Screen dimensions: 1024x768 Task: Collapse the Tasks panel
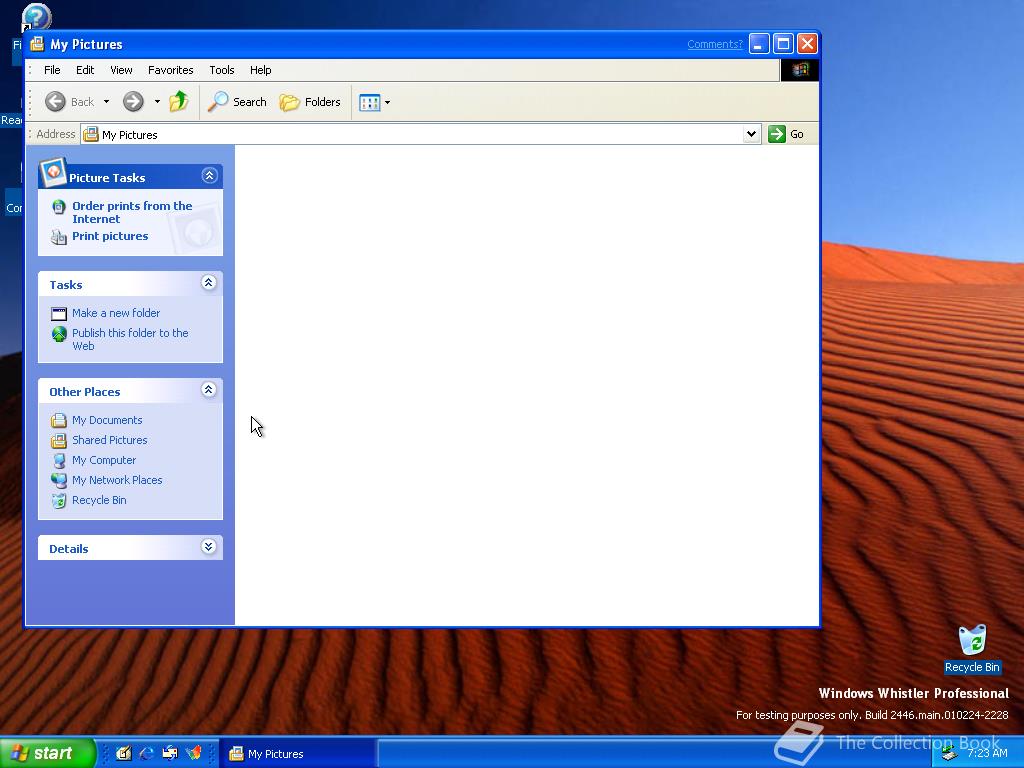[208, 283]
